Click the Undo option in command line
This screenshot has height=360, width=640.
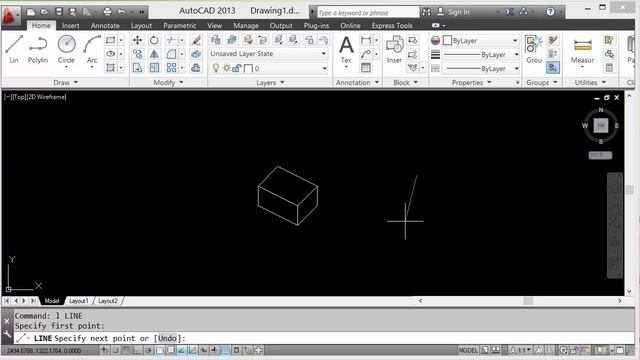(x=167, y=338)
